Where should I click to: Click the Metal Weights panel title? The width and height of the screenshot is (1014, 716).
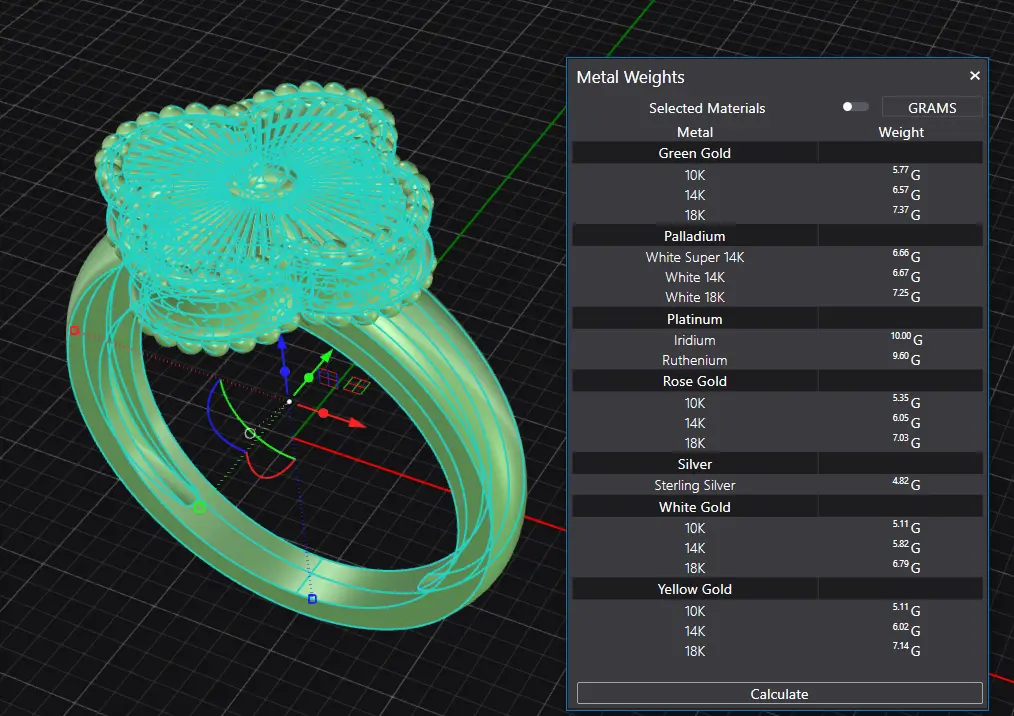pyautogui.click(x=630, y=77)
